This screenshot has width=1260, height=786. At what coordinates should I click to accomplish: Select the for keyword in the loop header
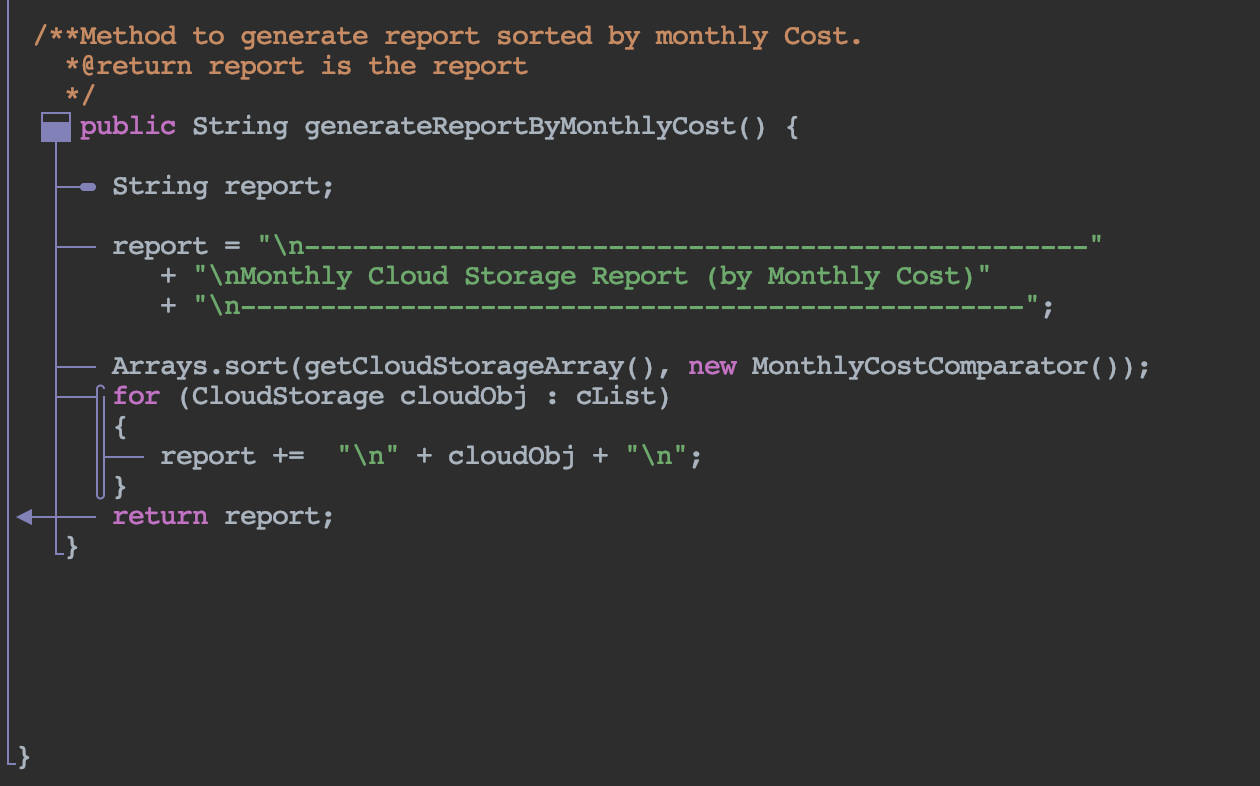[x=135, y=396]
